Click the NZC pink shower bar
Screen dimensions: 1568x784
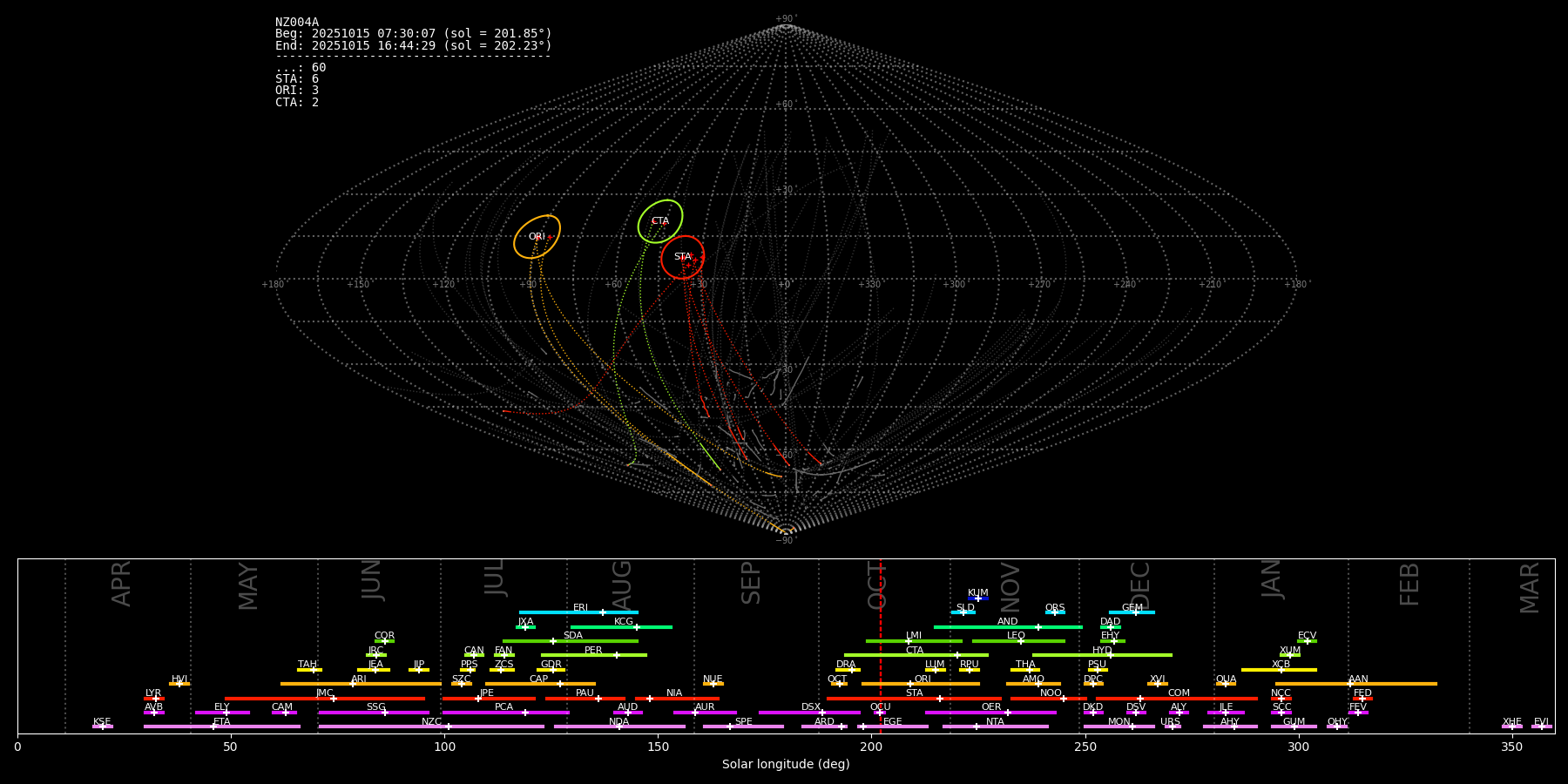click(x=431, y=727)
